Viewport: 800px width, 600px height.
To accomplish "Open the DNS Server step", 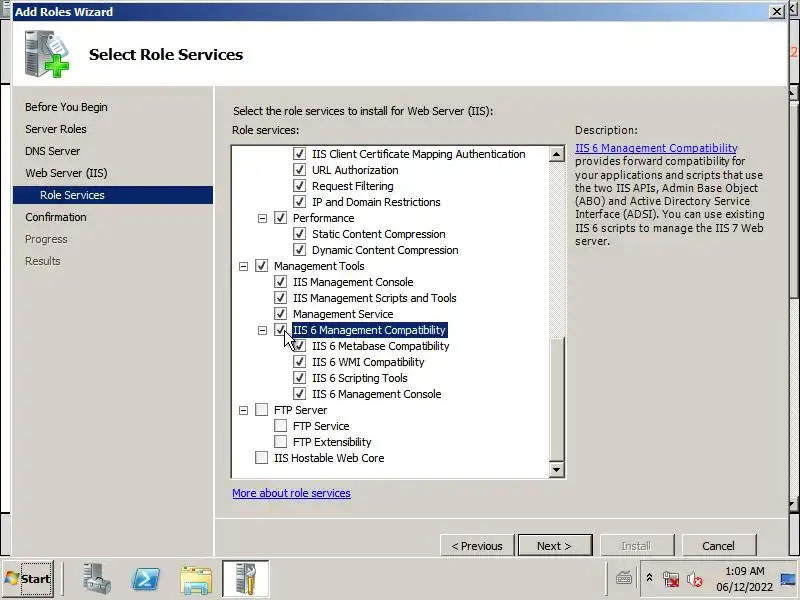I will coord(53,151).
